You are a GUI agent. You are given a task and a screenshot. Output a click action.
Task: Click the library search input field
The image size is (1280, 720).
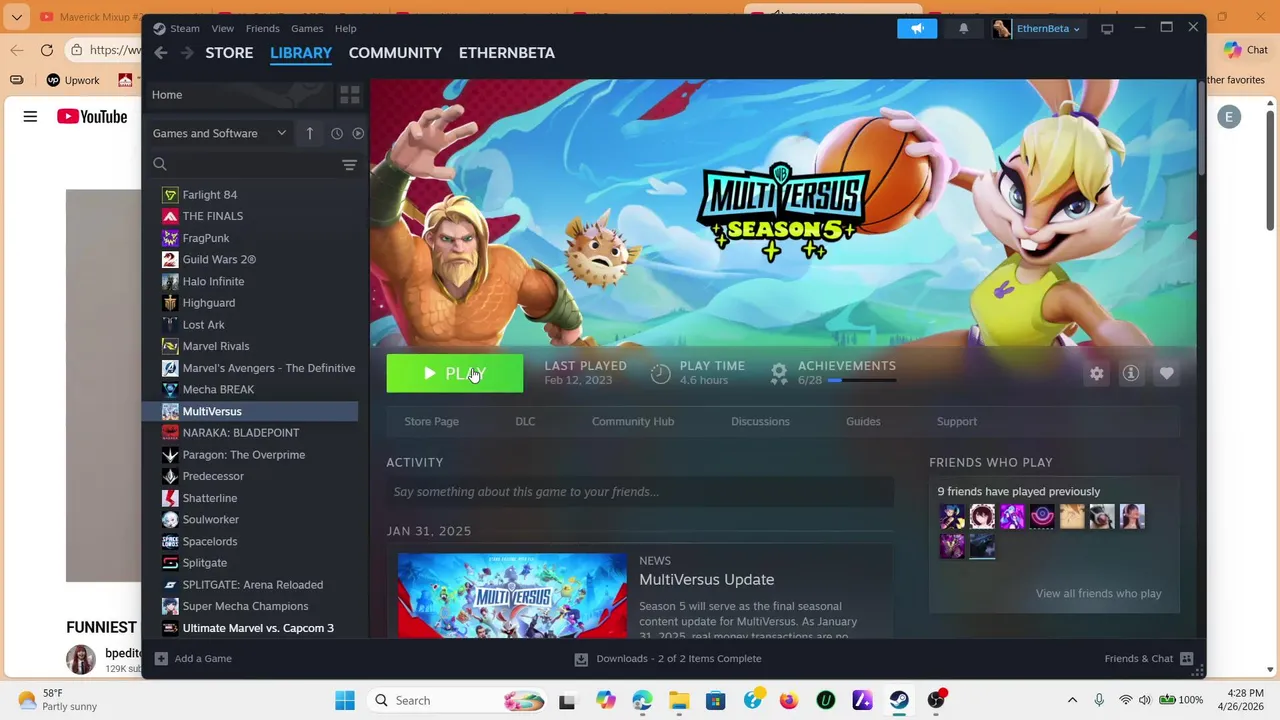click(x=255, y=164)
